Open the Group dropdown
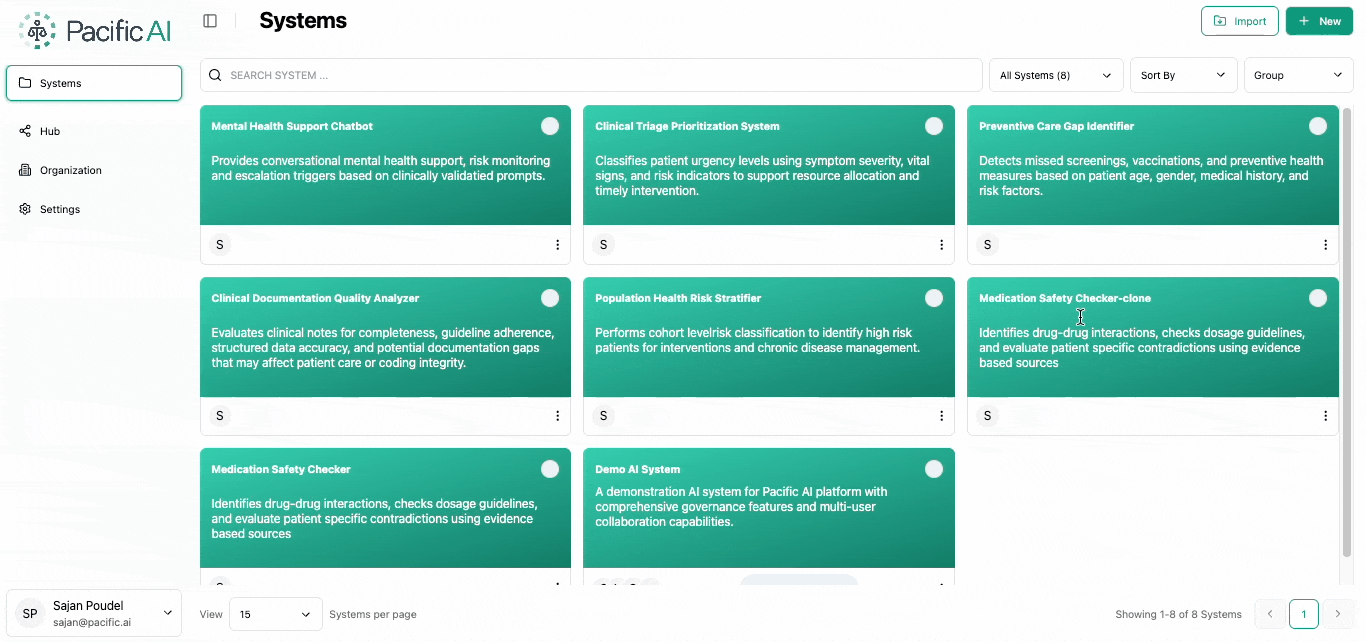 point(1297,75)
